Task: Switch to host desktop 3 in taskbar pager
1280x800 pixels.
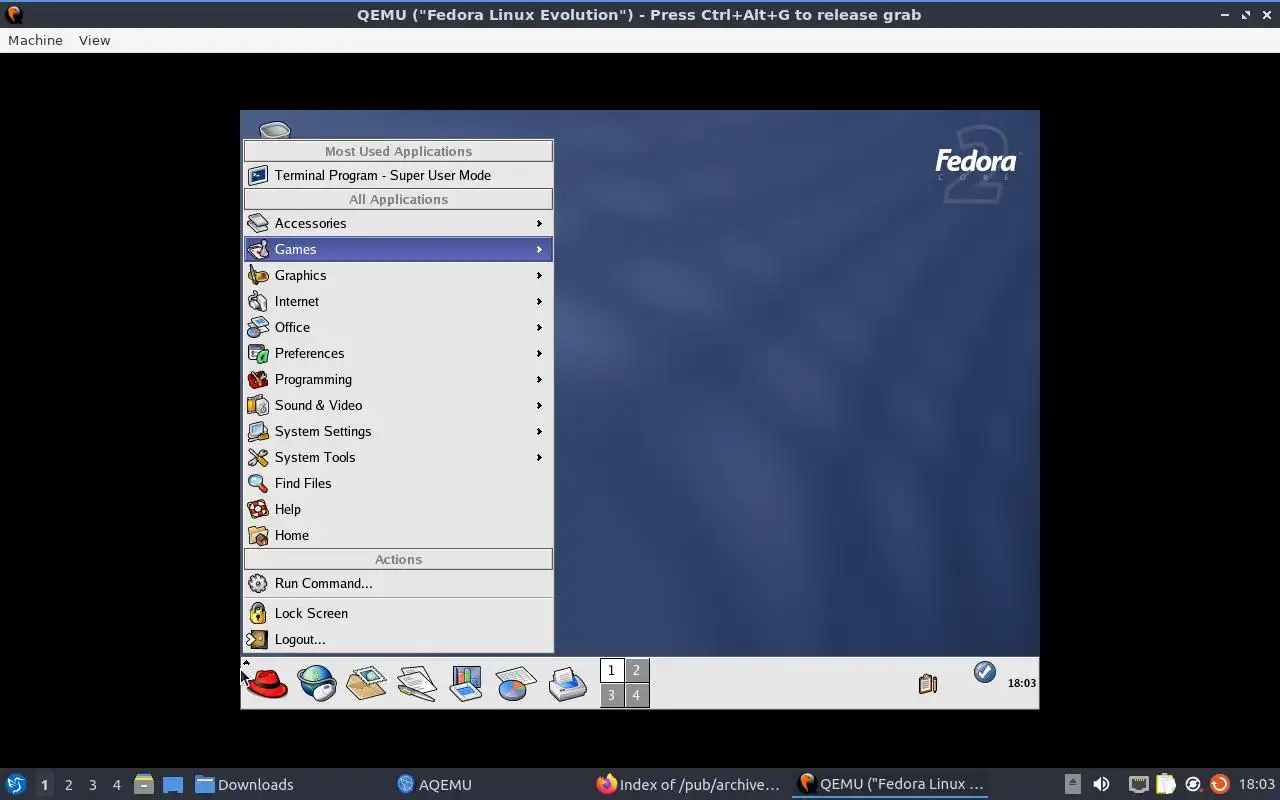Action: [x=92, y=784]
